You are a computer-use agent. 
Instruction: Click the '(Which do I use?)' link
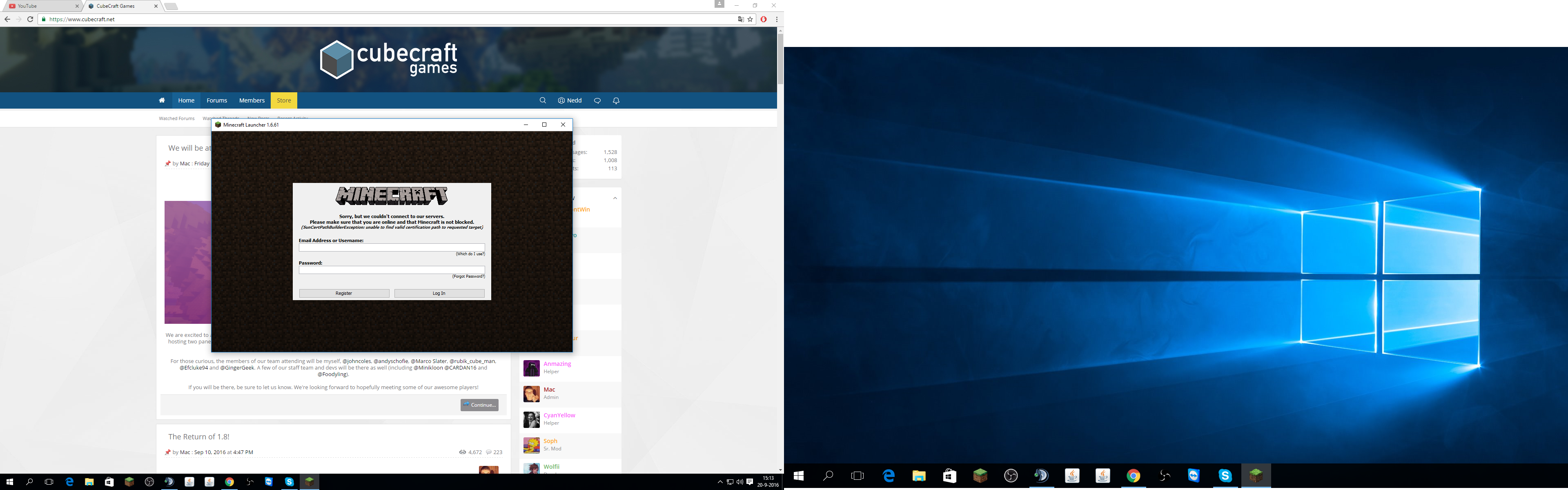point(470,254)
